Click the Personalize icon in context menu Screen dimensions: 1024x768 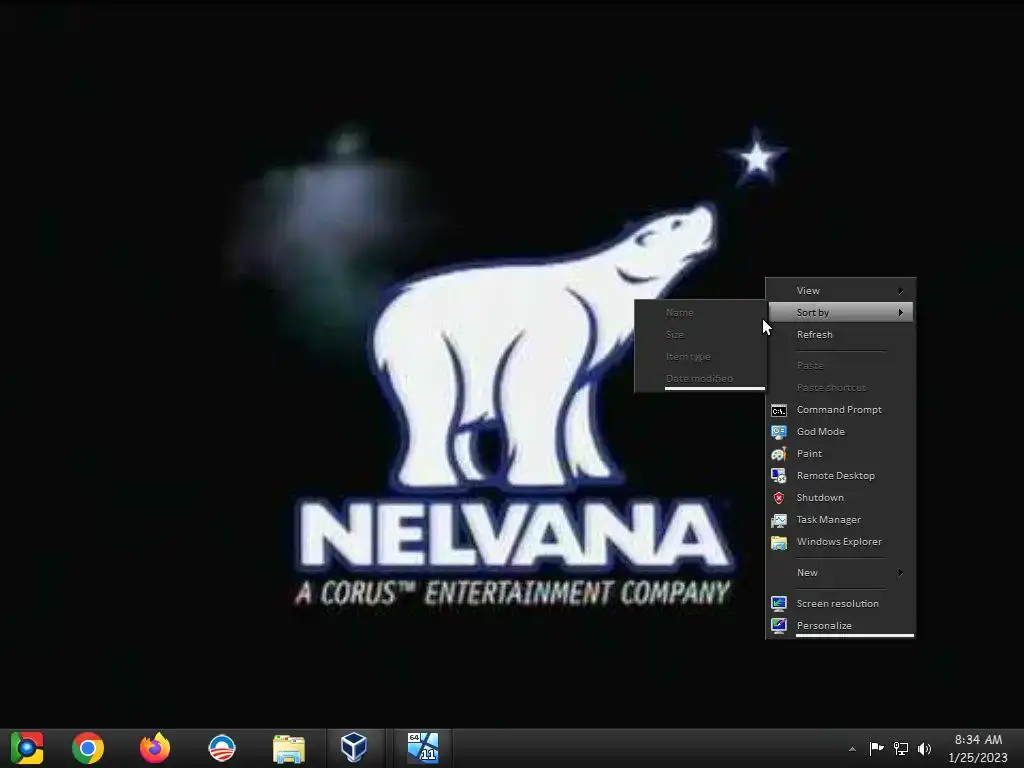pyautogui.click(x=778, y=626)
